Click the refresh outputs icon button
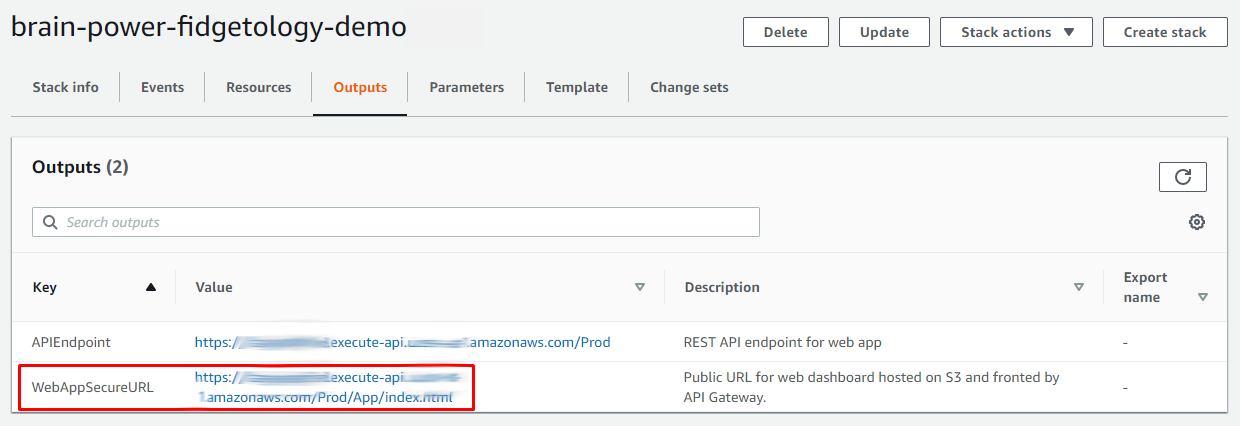The height and width of the screenshot is (426, 1240). click(x=1182, y=177)
